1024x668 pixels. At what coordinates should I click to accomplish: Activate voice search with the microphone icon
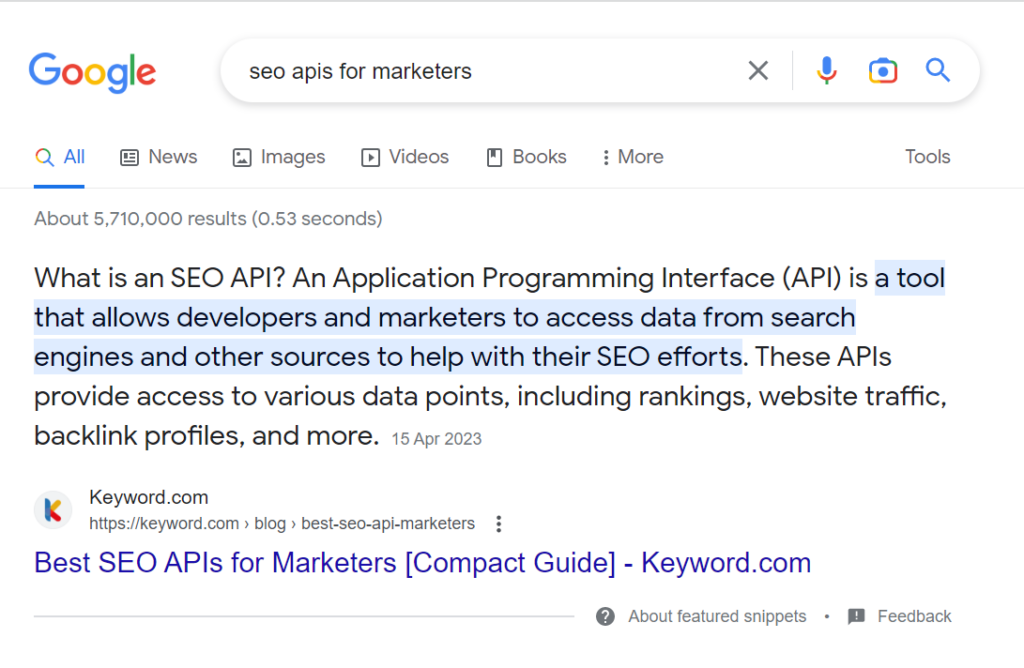[826, 70]
